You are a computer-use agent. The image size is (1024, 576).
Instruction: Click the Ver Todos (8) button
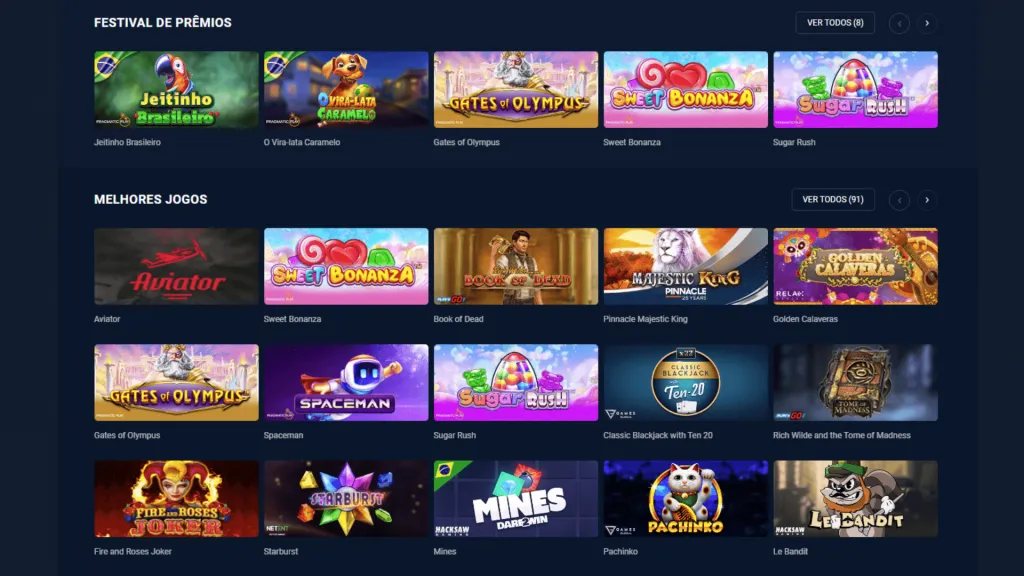tap(835, 23)
